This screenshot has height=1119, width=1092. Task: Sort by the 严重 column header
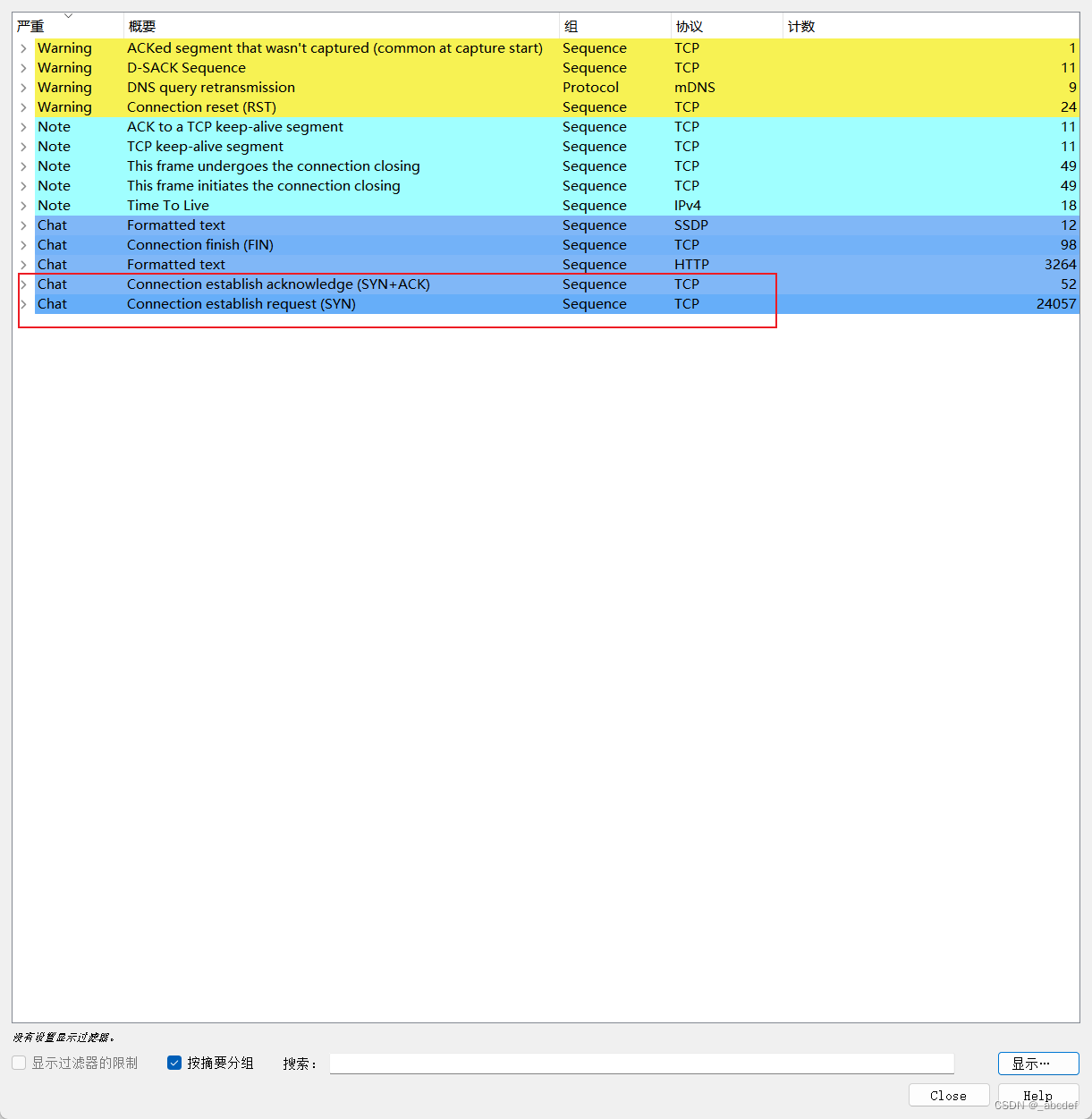pos(67,26)
